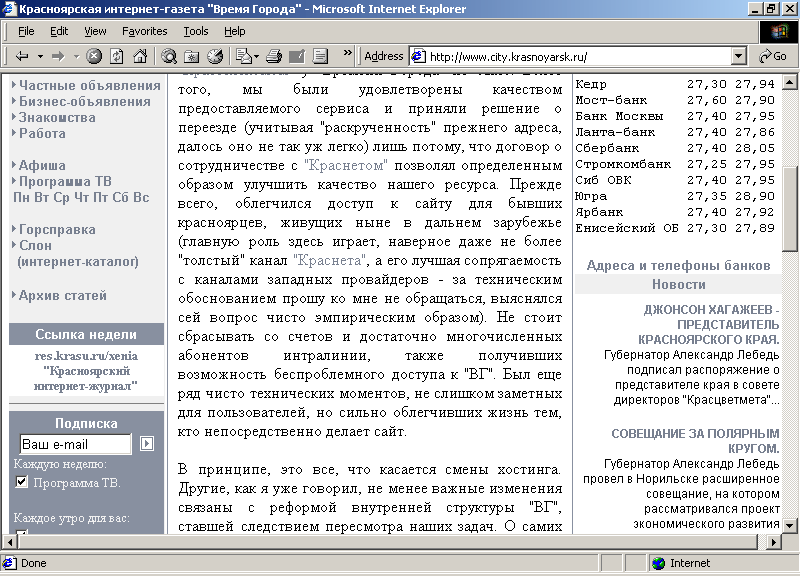The height and width of the screenshot is (576, 800).
Task: Click the right frame scrollbar down arrow
Action: 789,524
